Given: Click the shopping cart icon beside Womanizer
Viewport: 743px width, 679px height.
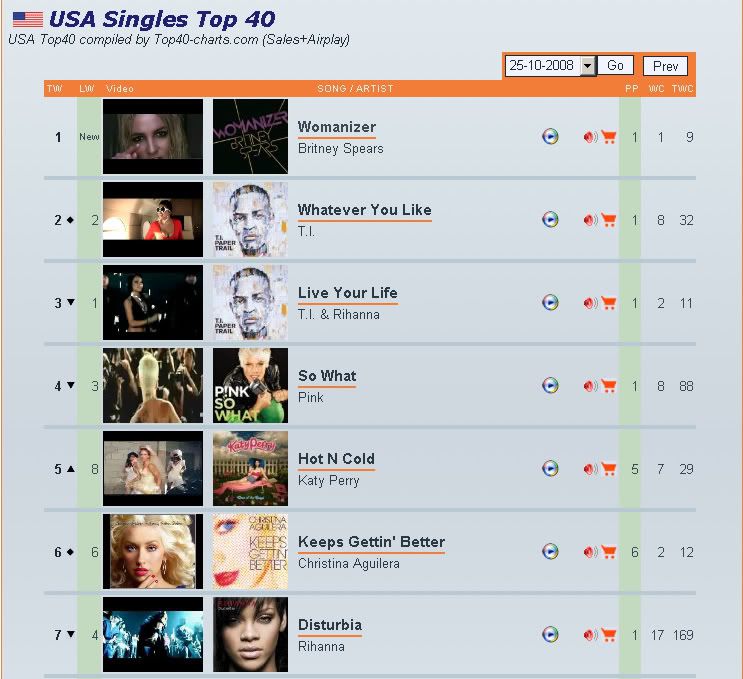Looking at the screenshot, I should click(x=608, y=137).
